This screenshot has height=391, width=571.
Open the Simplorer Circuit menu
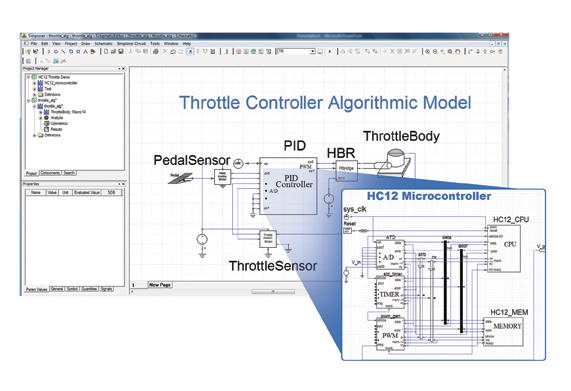point(131,44)
